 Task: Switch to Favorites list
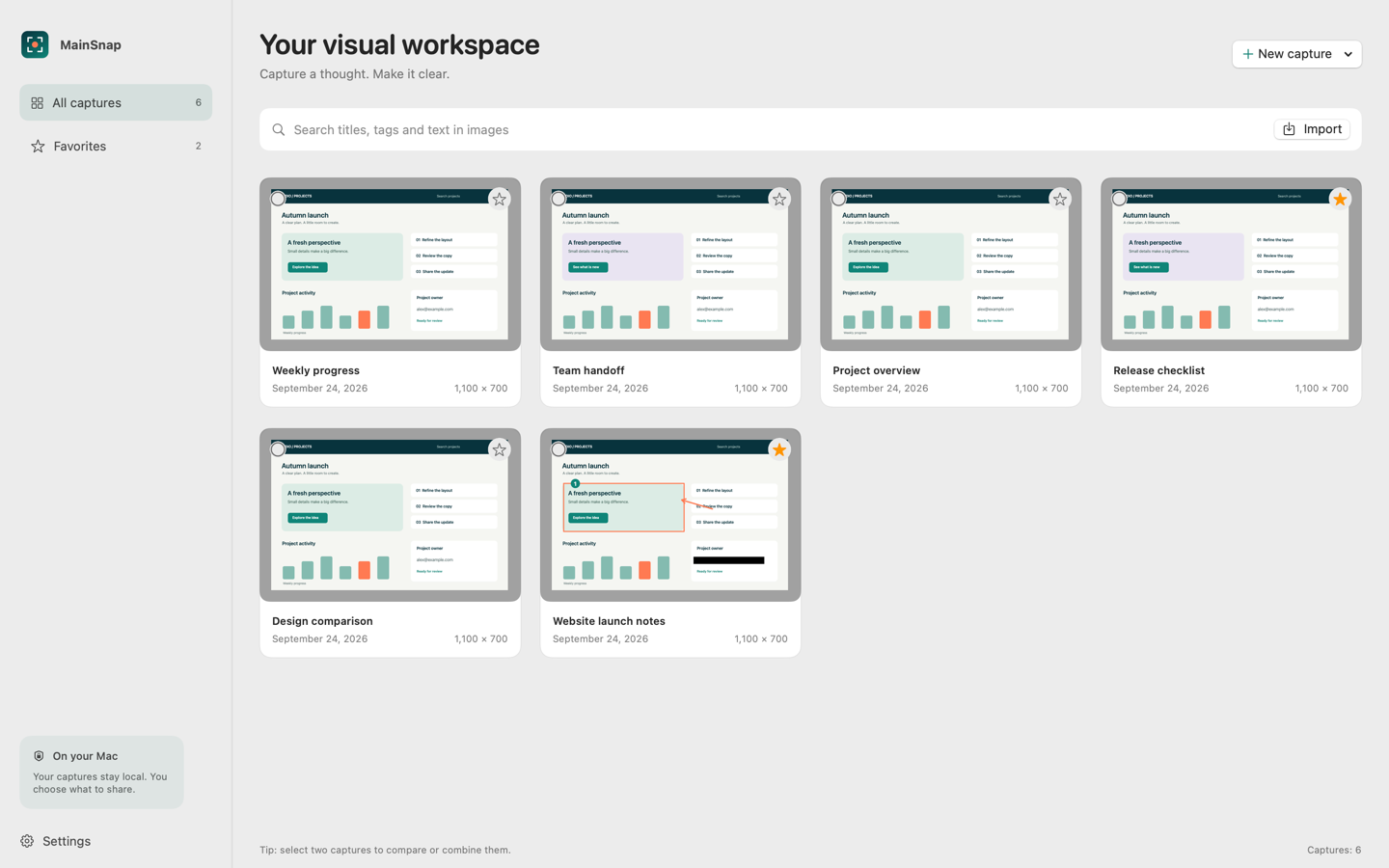click(116, 146)
